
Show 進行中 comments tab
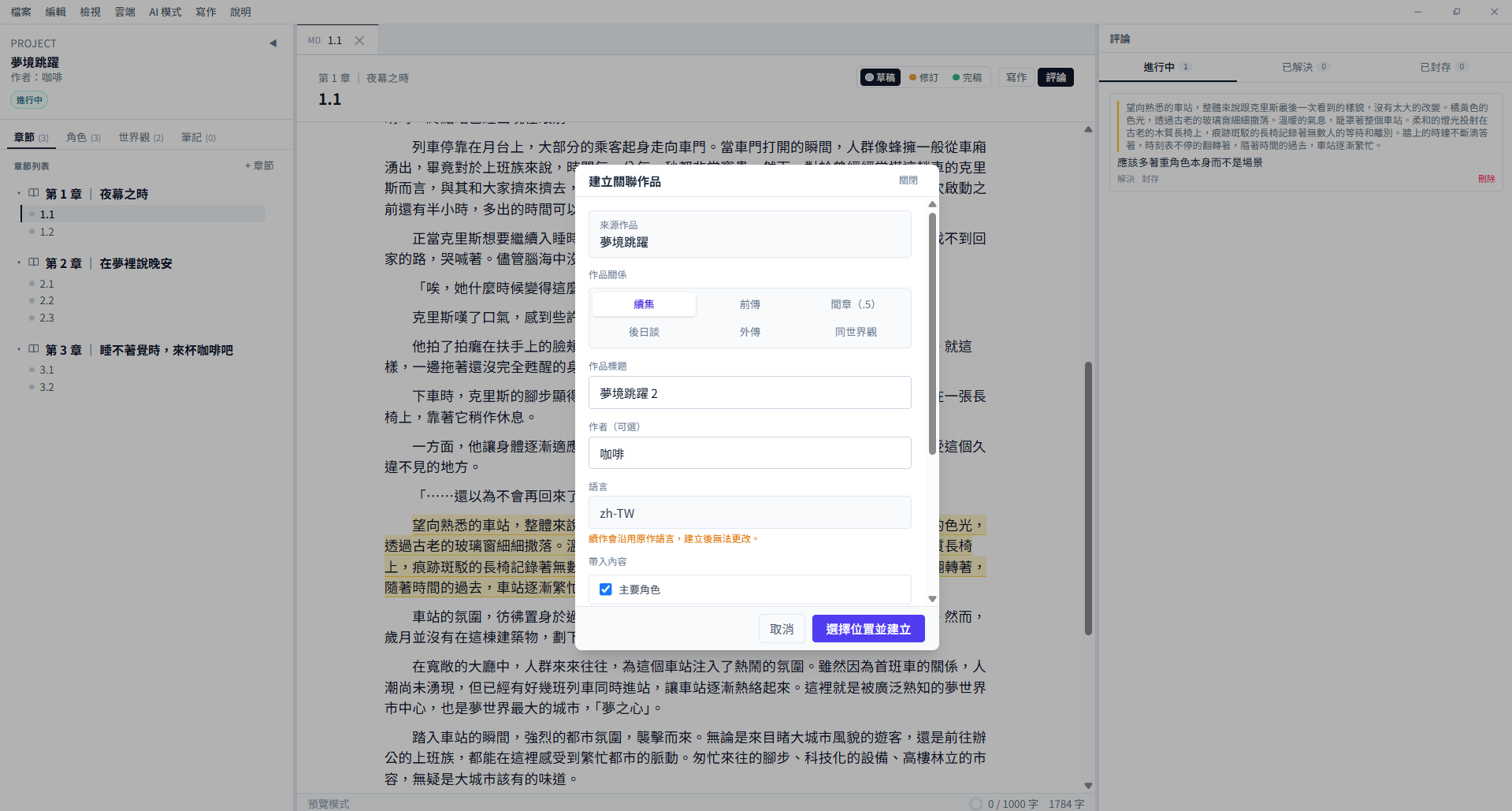1168,67
